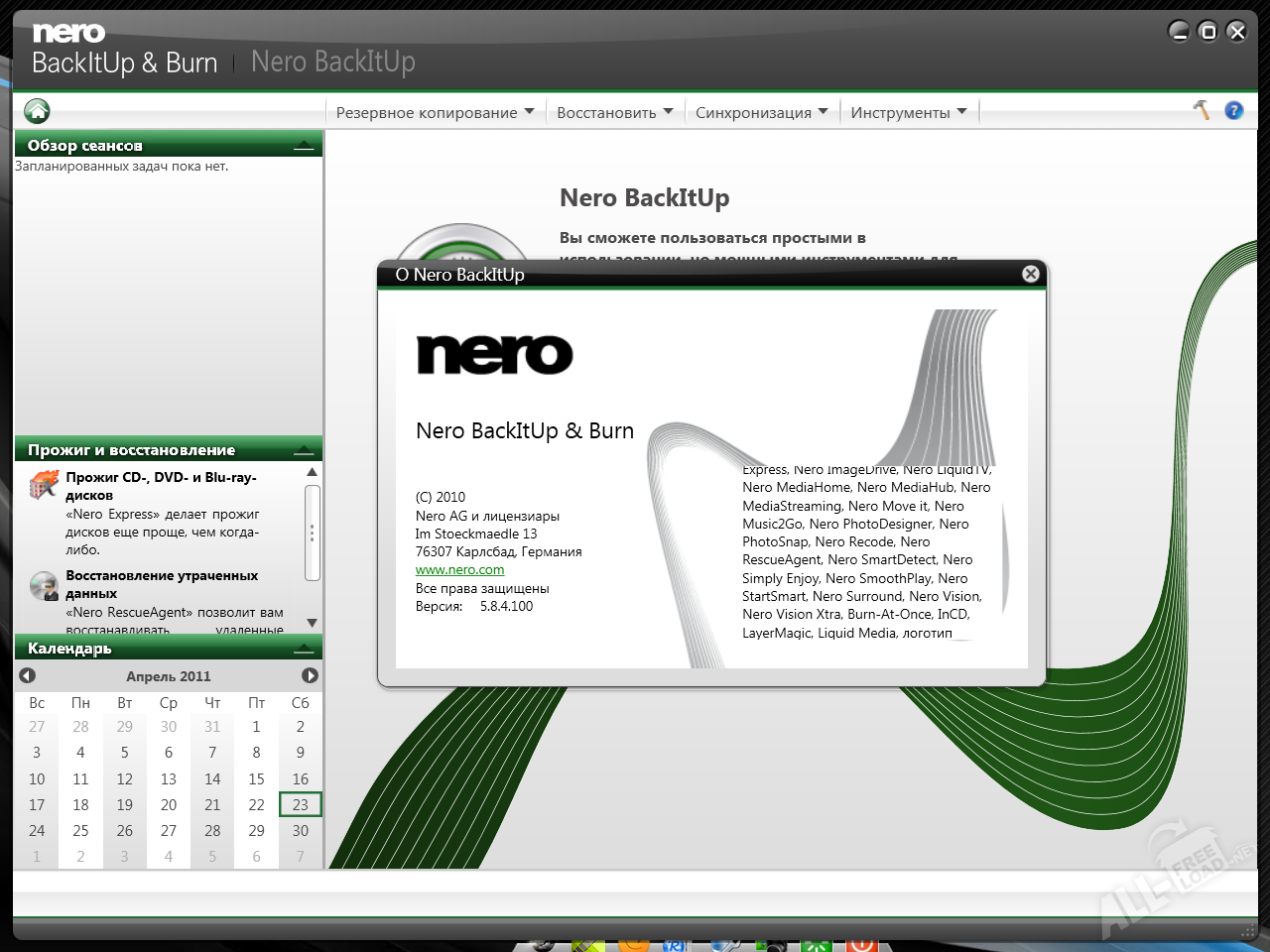
Task: Click the green Home icon
Action: [x=37, y=111]
